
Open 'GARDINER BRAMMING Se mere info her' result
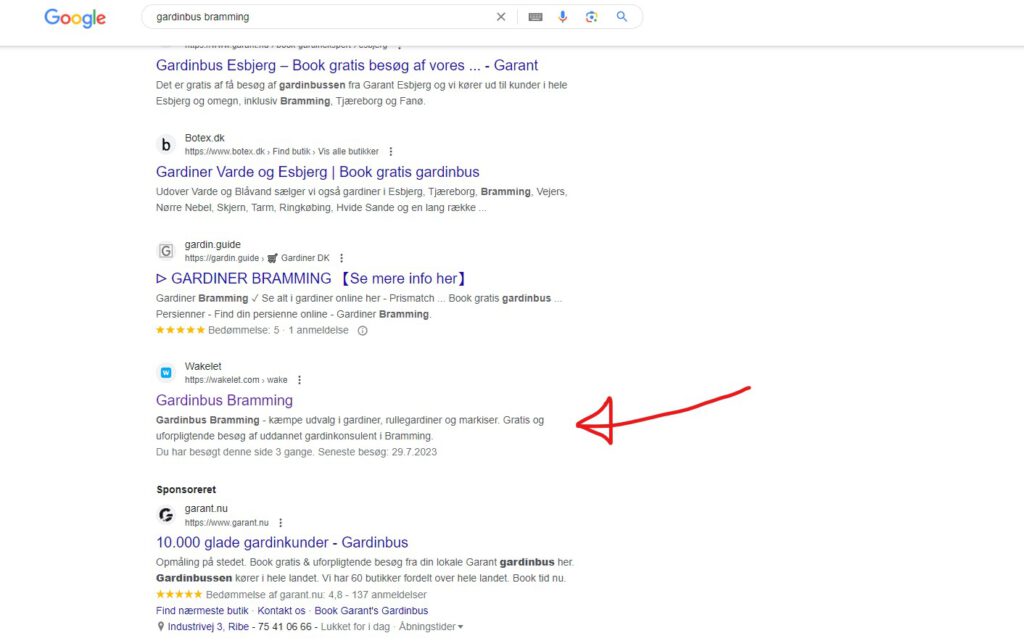pyautogui.click(x=312, y=278)
